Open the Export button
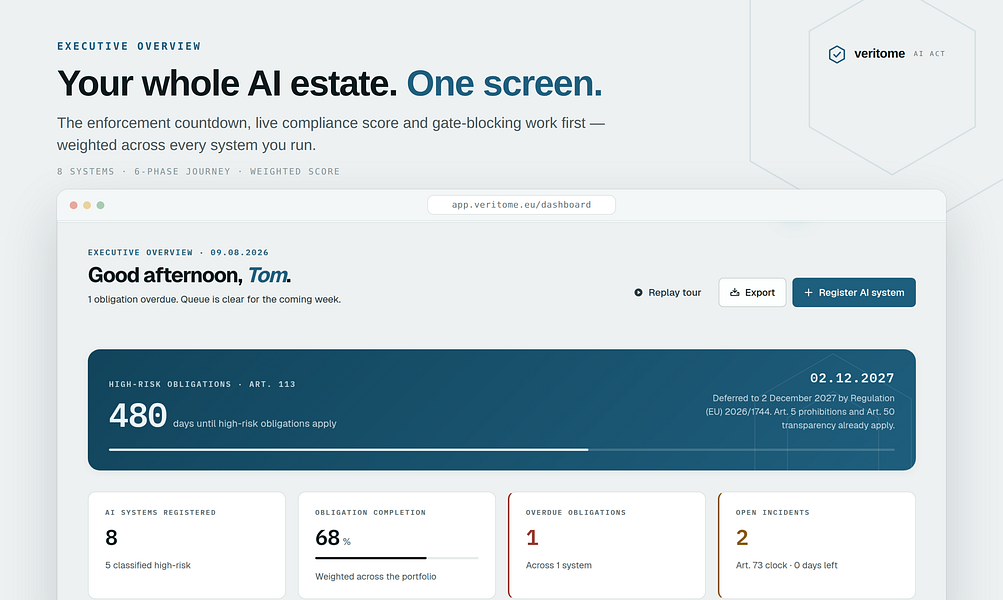The image size is (1003, 600). point(752,292)
